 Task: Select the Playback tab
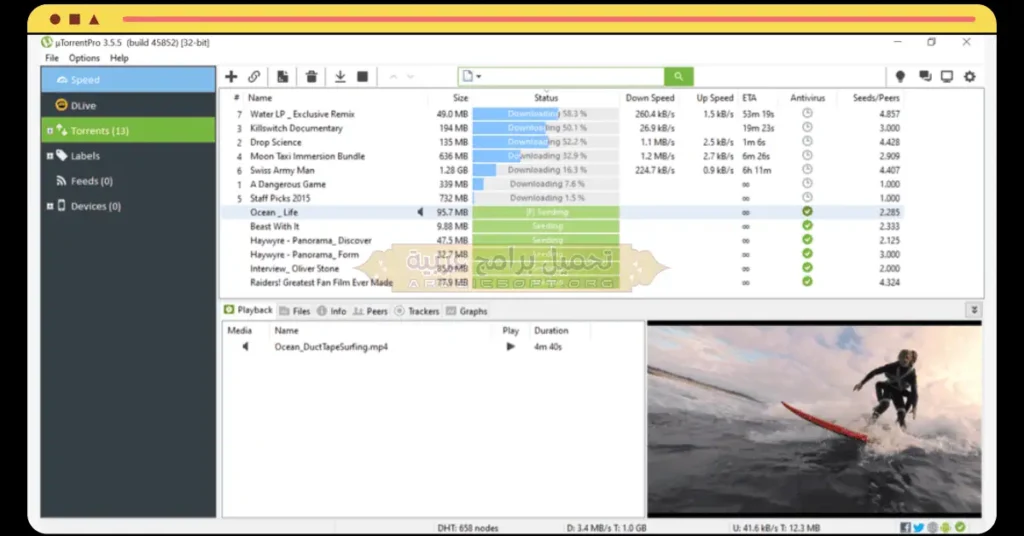[x=248, y=310]
